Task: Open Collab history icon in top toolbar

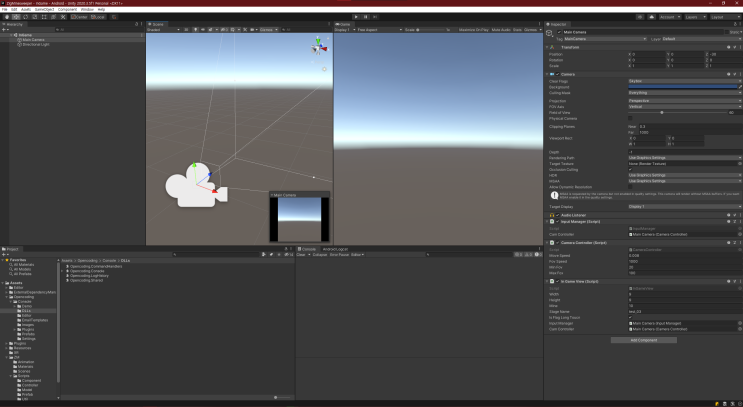Action: (640, 17)
